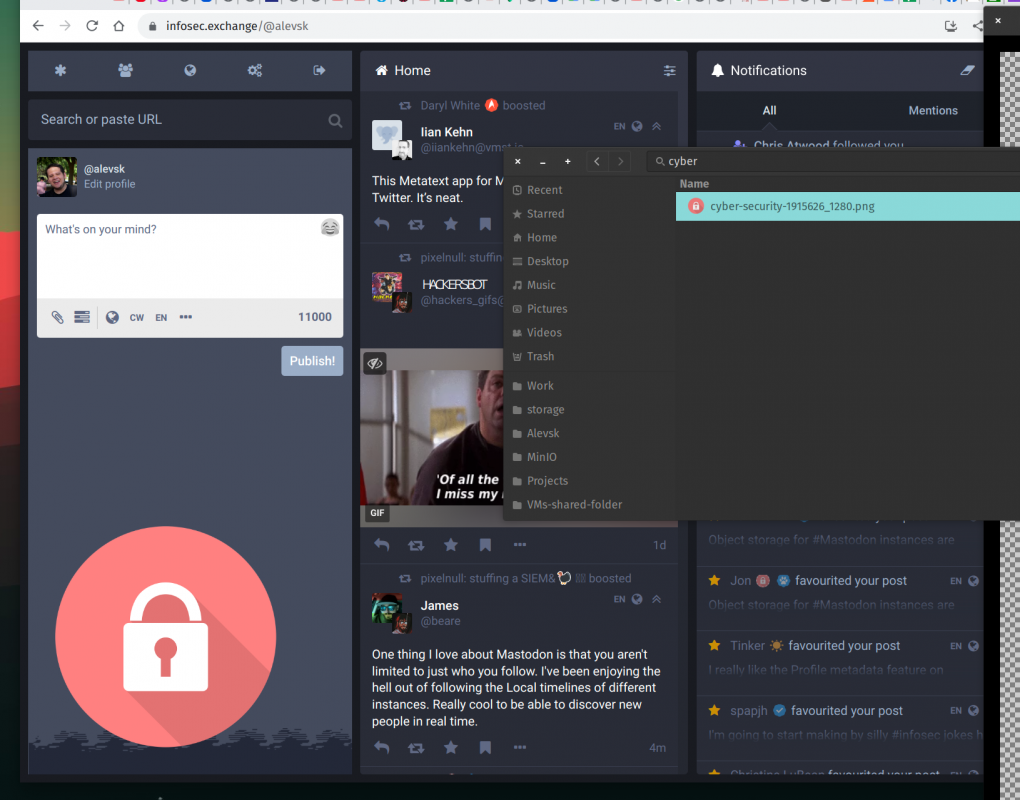Open Getting Started via asterisk icon
Image resolution: width=1020 pixels, height=800 pixels.
[60, 70]
